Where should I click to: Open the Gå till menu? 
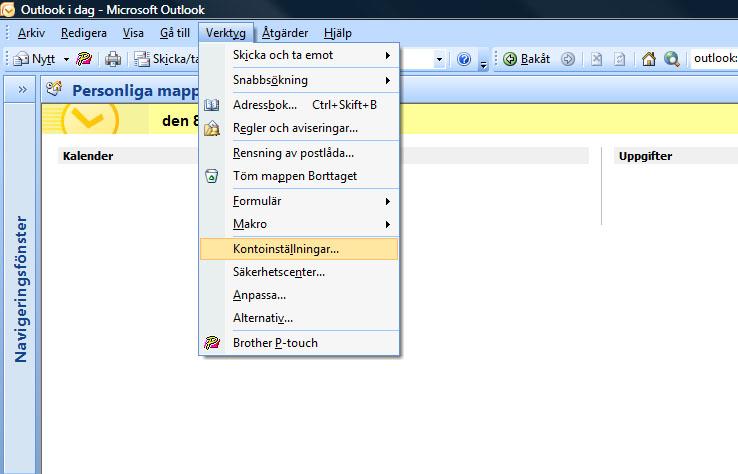pyautogui.click(x=175, y=33)
